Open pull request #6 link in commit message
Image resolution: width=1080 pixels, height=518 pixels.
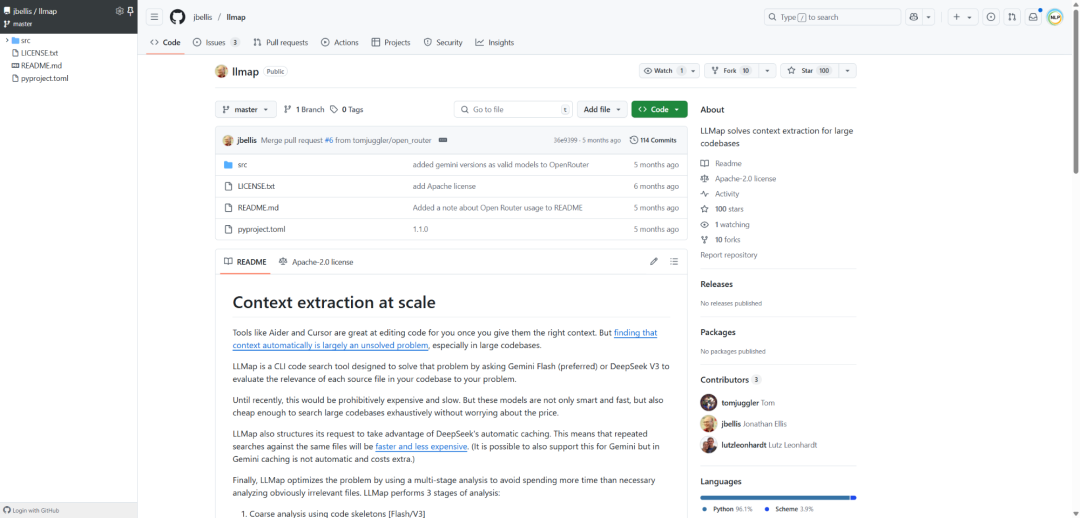click(x=329, y=141)
